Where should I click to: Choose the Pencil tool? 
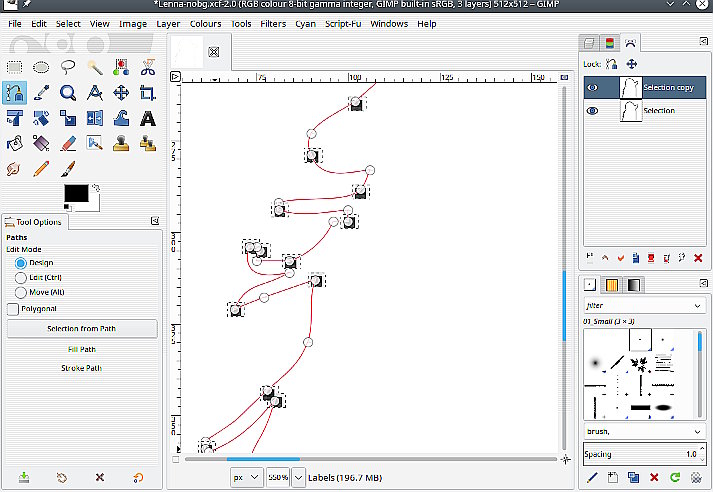point(41,169)
